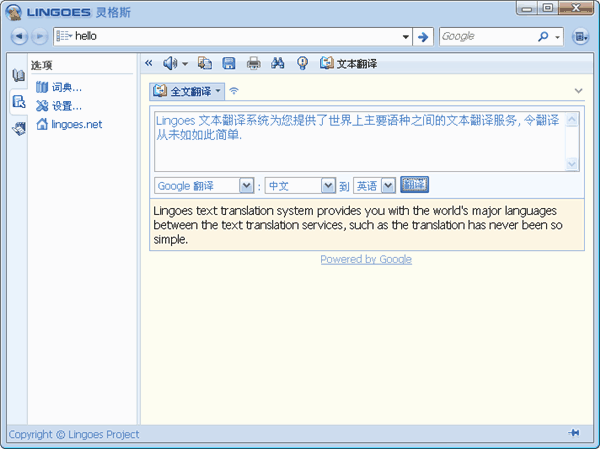Visit the lingoes.net homepage link
600x449 pixels.
click(x=69, y=124)
